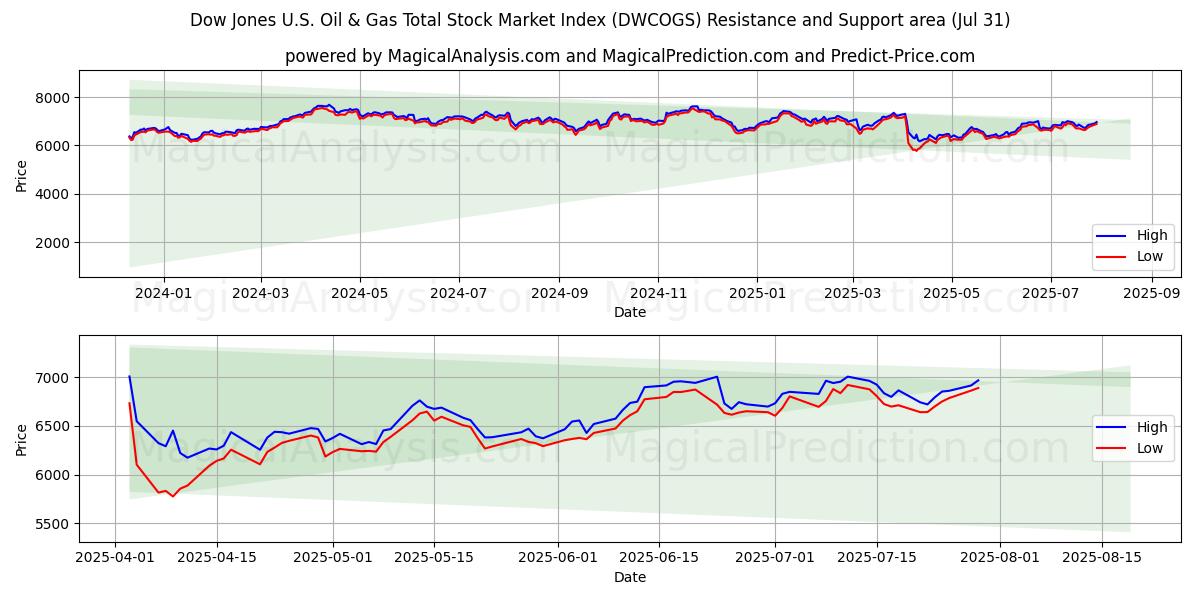Click the blue High line swatch in lower legend
This screenshot has width=1200, height=600.
(1113, 428)
